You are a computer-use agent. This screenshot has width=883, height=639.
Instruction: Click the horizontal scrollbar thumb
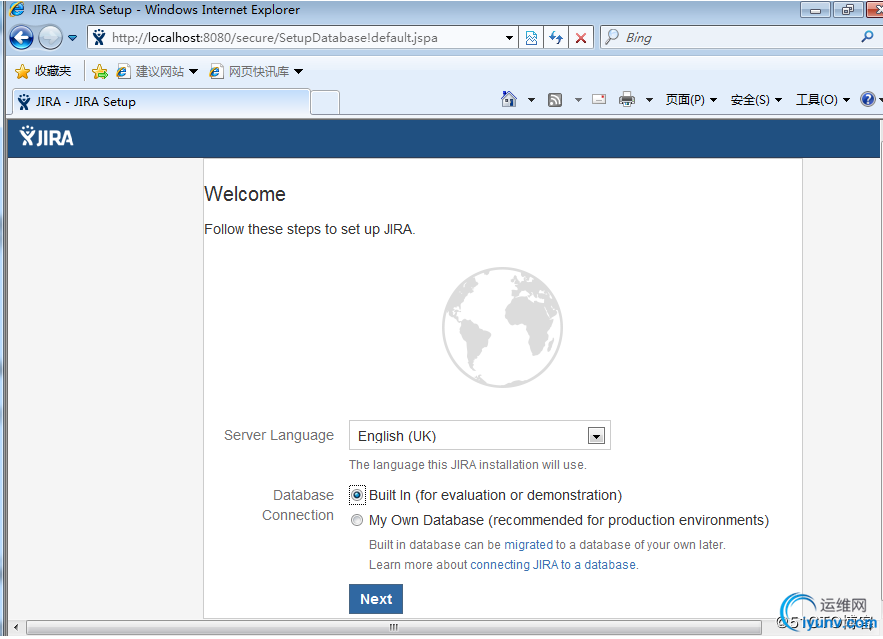393,627
